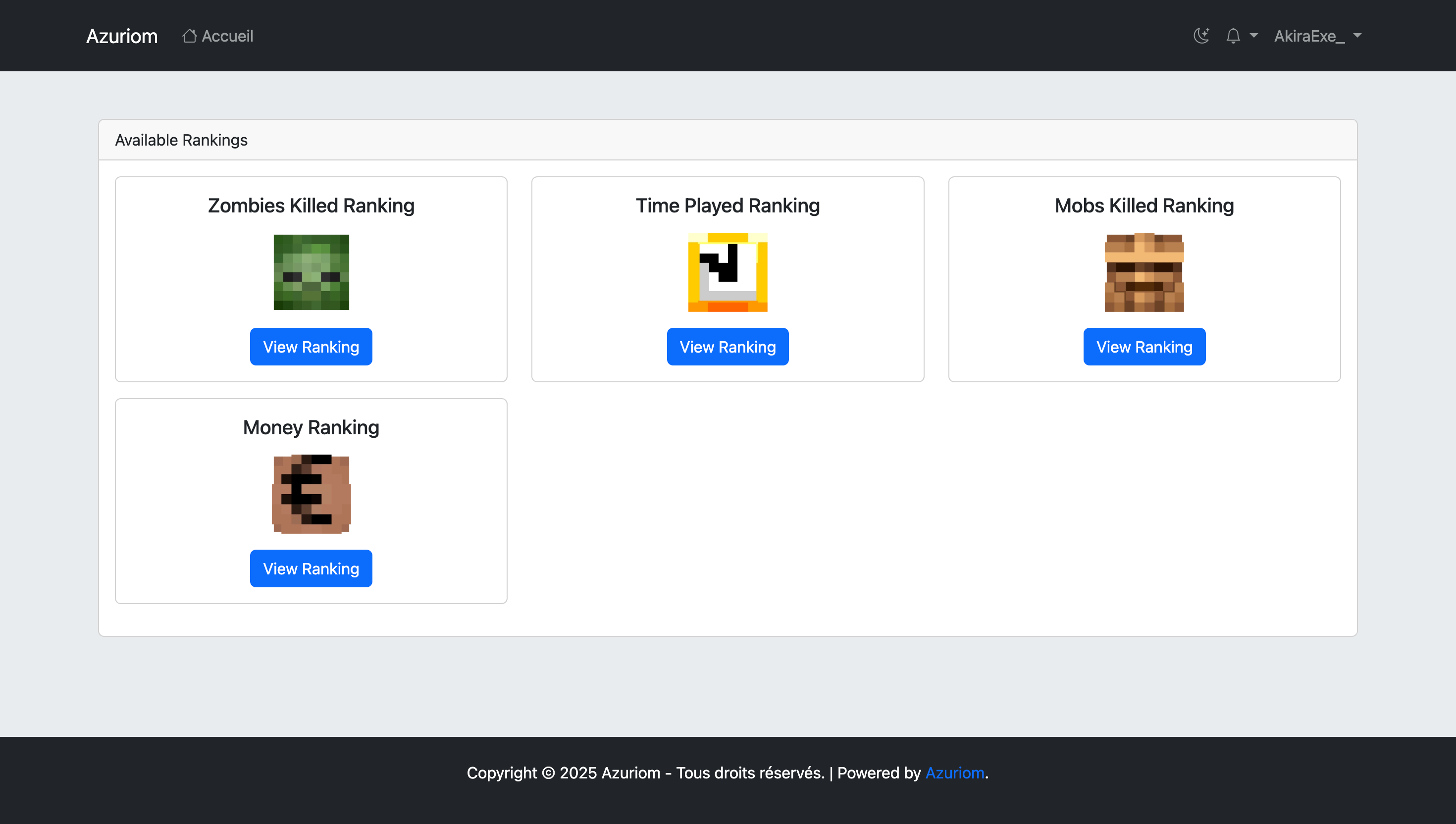This screenshot has width=1456, height=824.
Task: Open the Azuriom link in footer
Action: click(x=955, y=772)
